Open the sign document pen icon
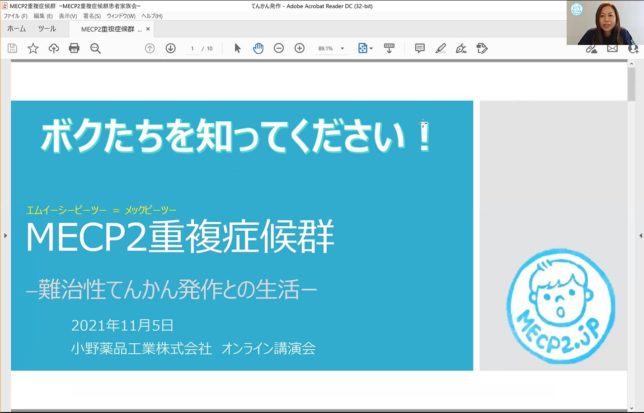Image resolution: width=644 pixels, height=413 pixels. click(461, 48)
